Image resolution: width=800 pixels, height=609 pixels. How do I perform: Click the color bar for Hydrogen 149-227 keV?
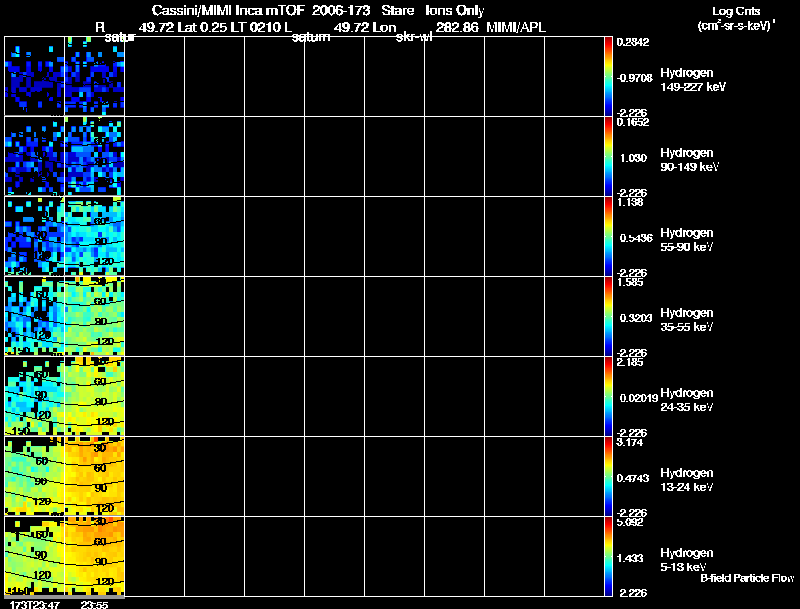point(608,76)
